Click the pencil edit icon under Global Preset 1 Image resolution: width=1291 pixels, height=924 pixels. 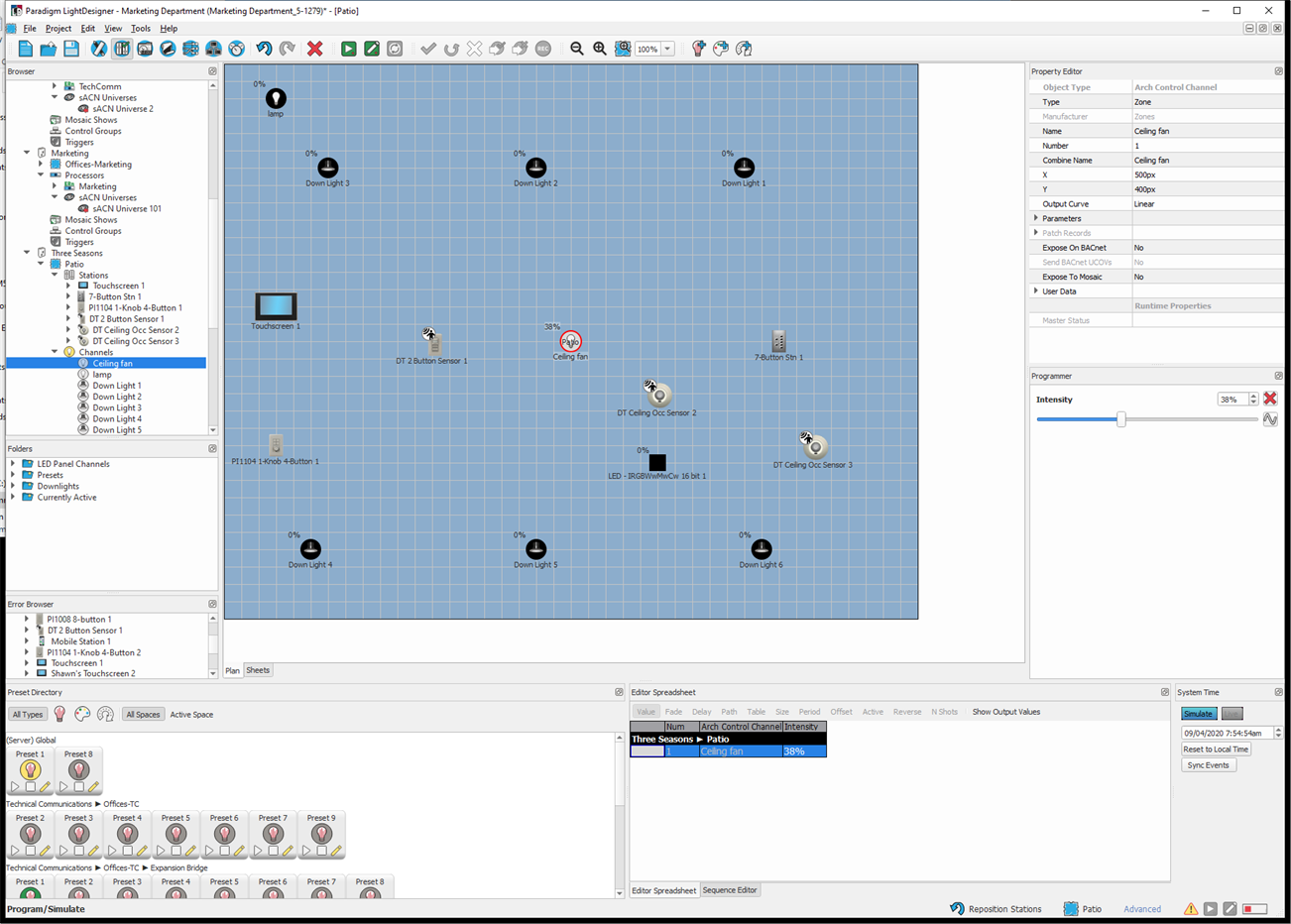tap(45, 787)
